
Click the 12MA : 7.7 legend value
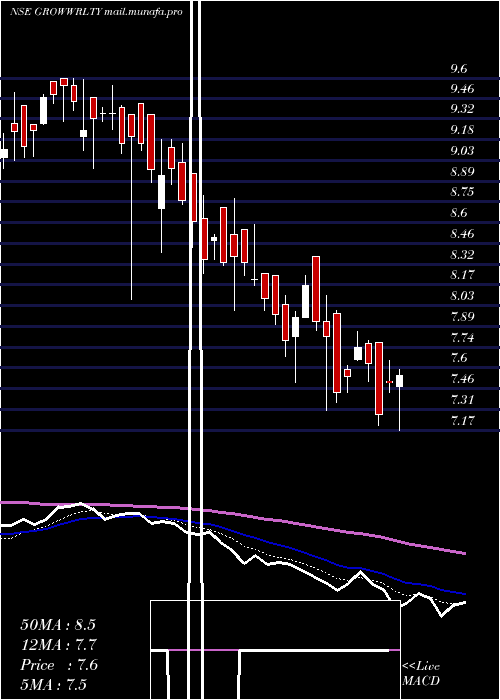tap(58, 645)
